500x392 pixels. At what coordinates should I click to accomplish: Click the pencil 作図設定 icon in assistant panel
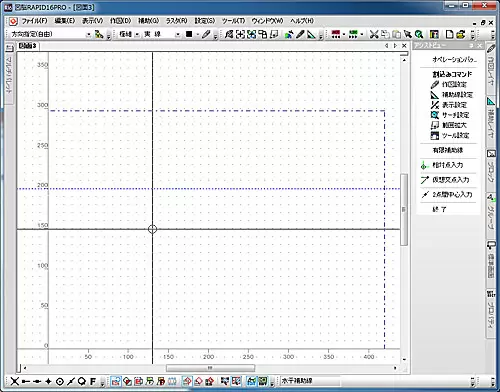click(x=434, y=84)
